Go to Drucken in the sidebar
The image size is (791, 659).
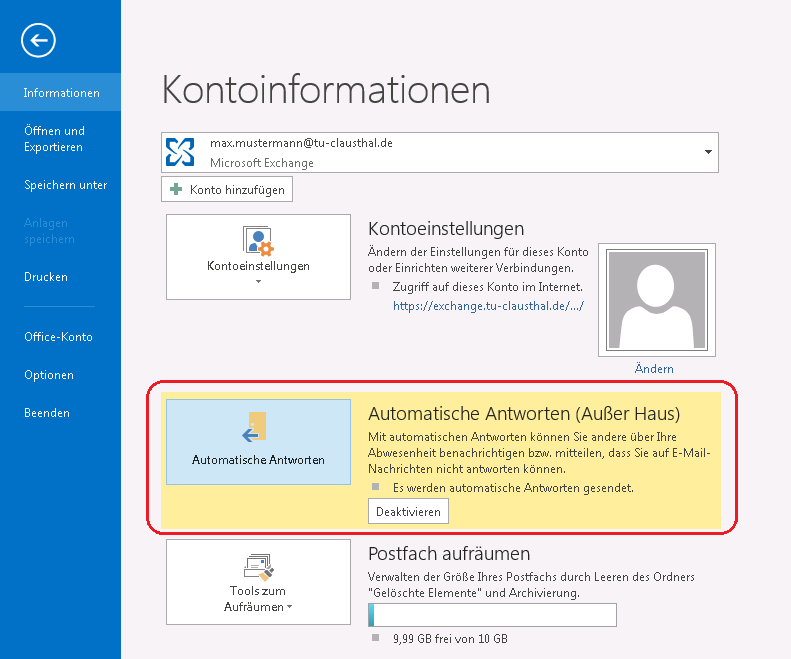[46, 277]
